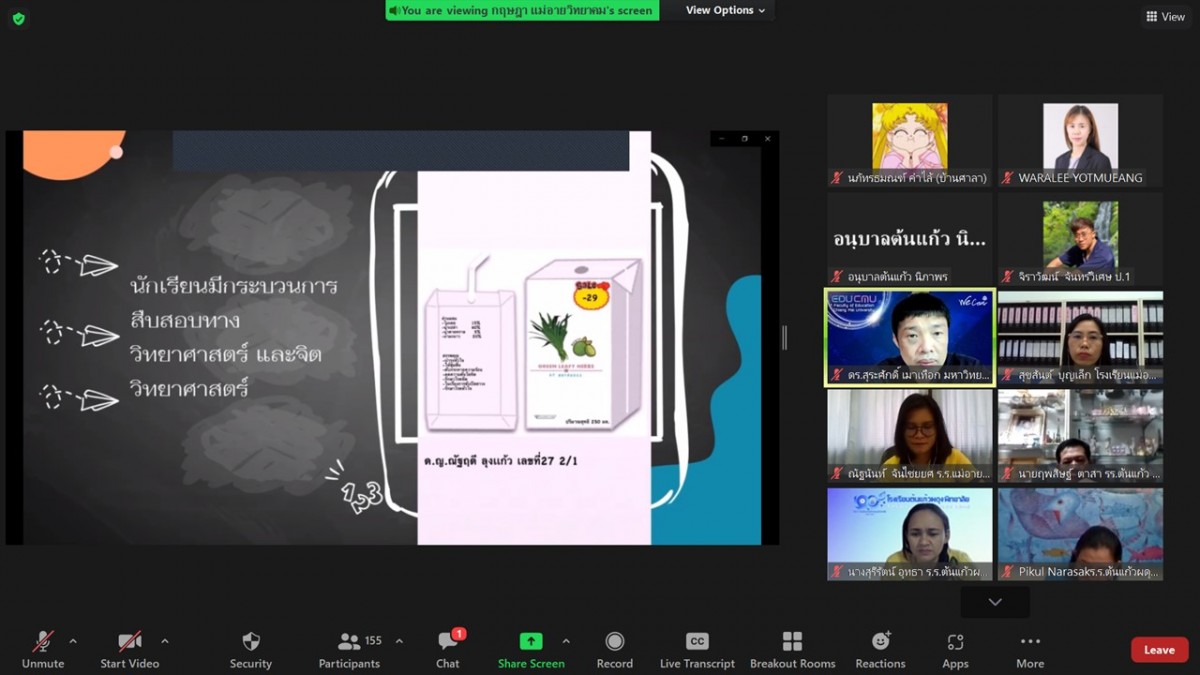Expand audio options arrow beside Unmute
The image size is (1200, 675).
[x=73, y=641]
